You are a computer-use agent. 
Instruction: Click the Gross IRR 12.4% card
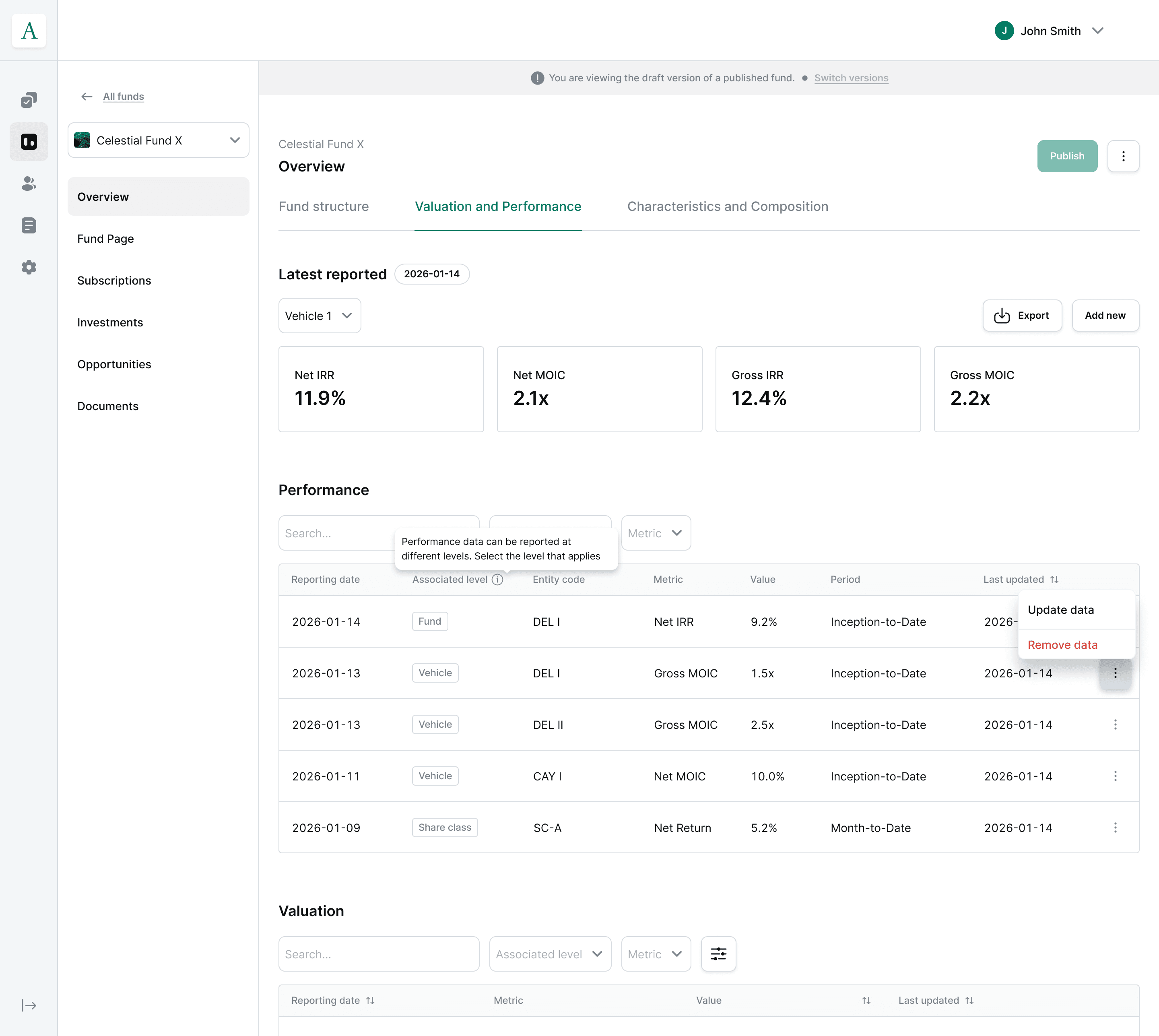tap(818, 389)
